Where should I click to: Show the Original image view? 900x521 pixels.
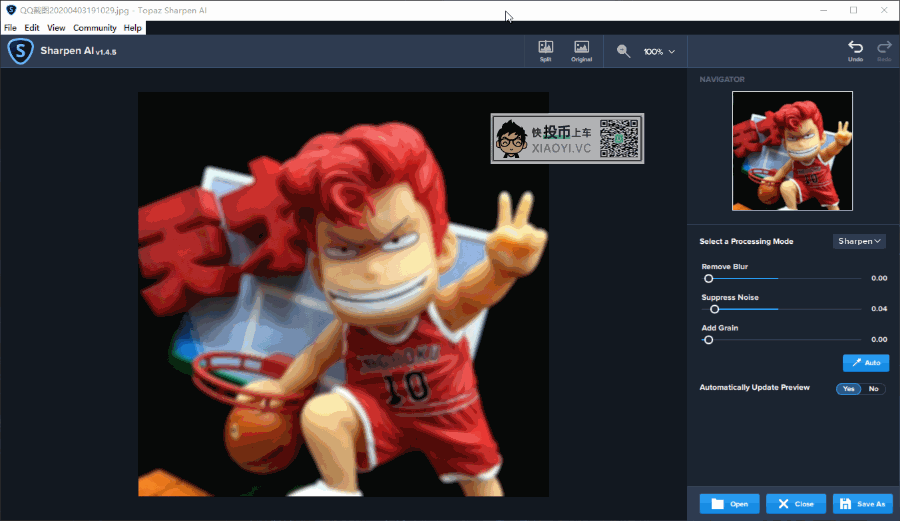(x=581, y=51)
